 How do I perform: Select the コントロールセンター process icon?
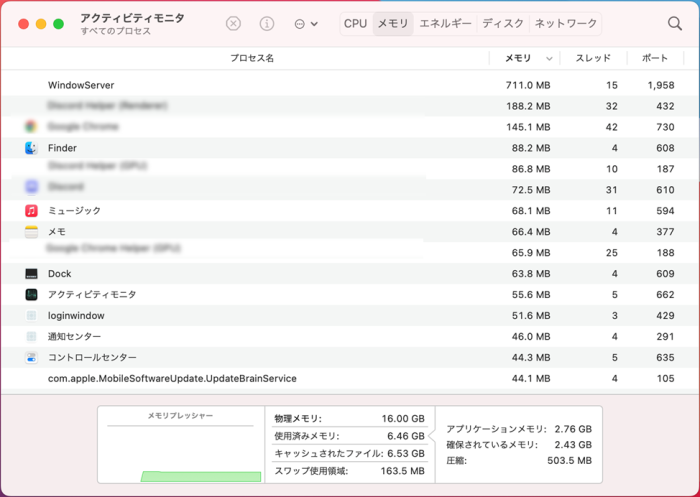31,358
